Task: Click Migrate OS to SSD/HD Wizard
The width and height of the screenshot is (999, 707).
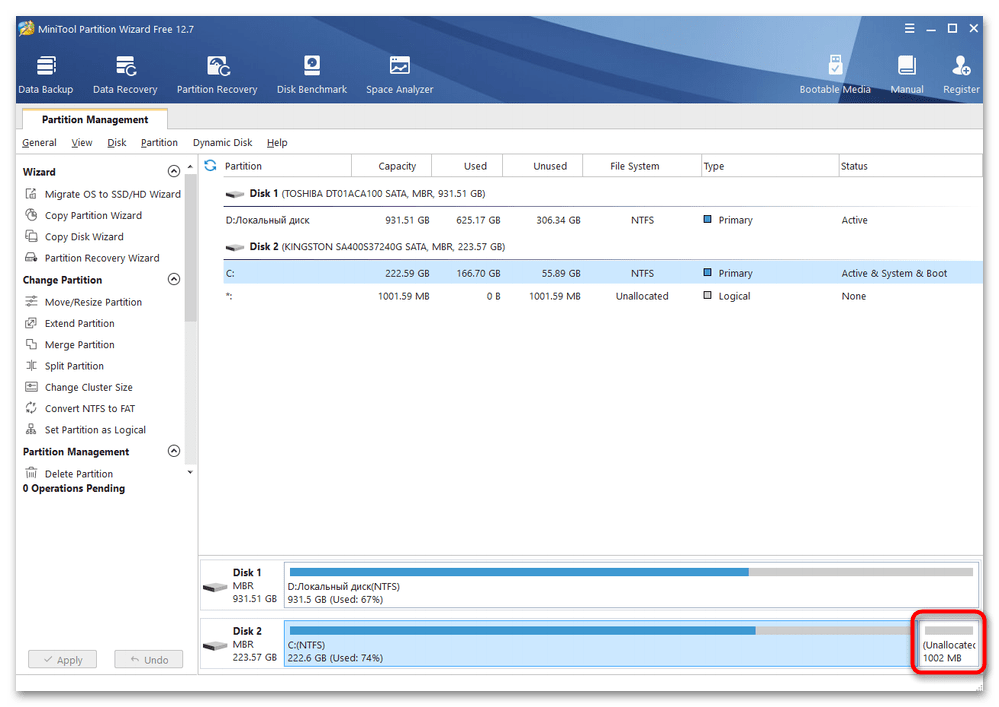Action: pyautogui.click(x=112, y=194)
